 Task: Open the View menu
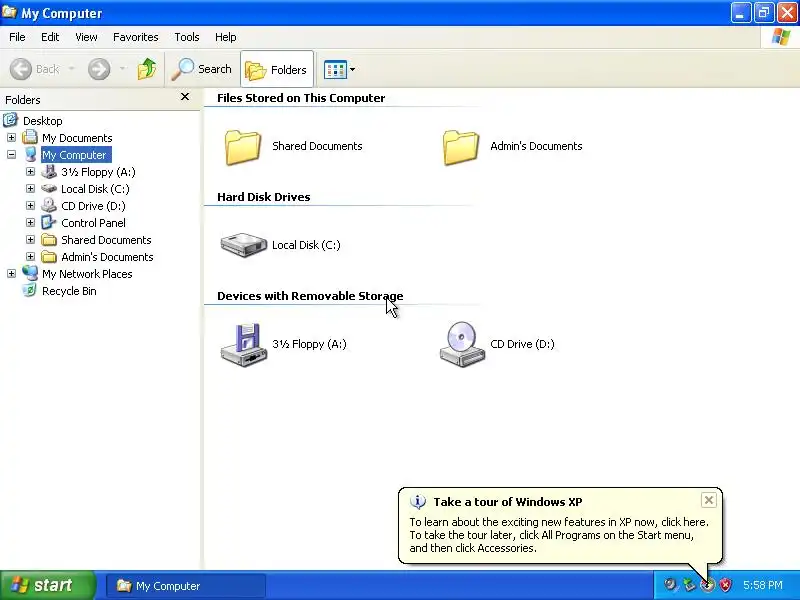coord(86,37)
